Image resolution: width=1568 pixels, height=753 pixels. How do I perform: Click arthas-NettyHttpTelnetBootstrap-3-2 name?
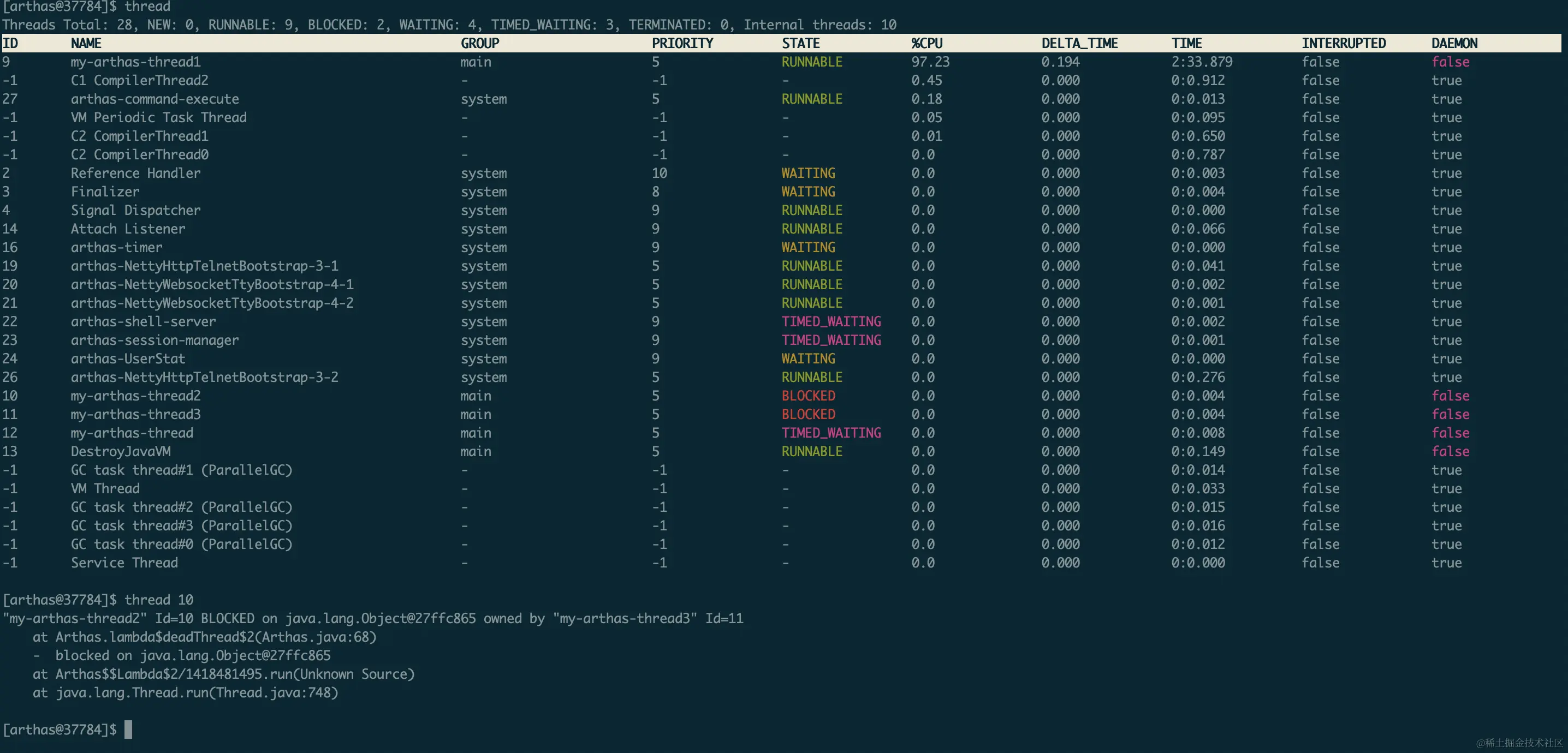[x=204, y=377]
